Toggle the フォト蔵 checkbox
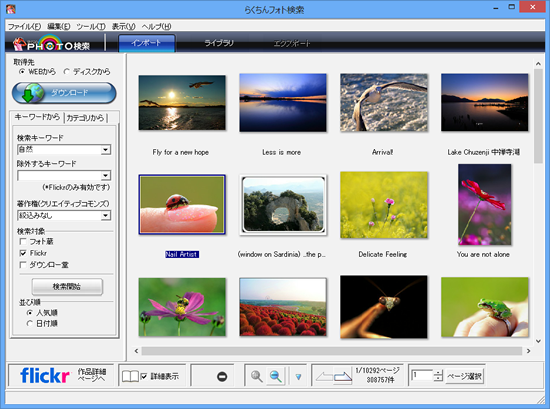 (23, 241)
